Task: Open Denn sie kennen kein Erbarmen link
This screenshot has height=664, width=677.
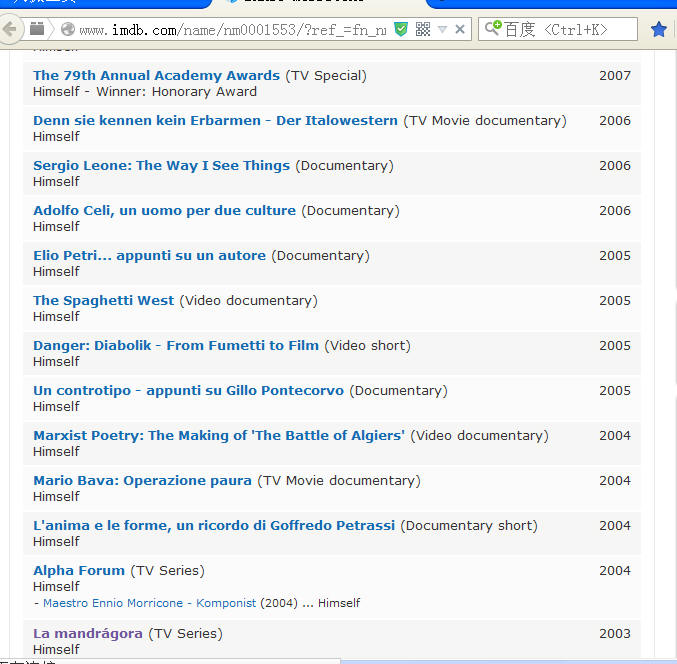Action: click(x=215, y=120)
